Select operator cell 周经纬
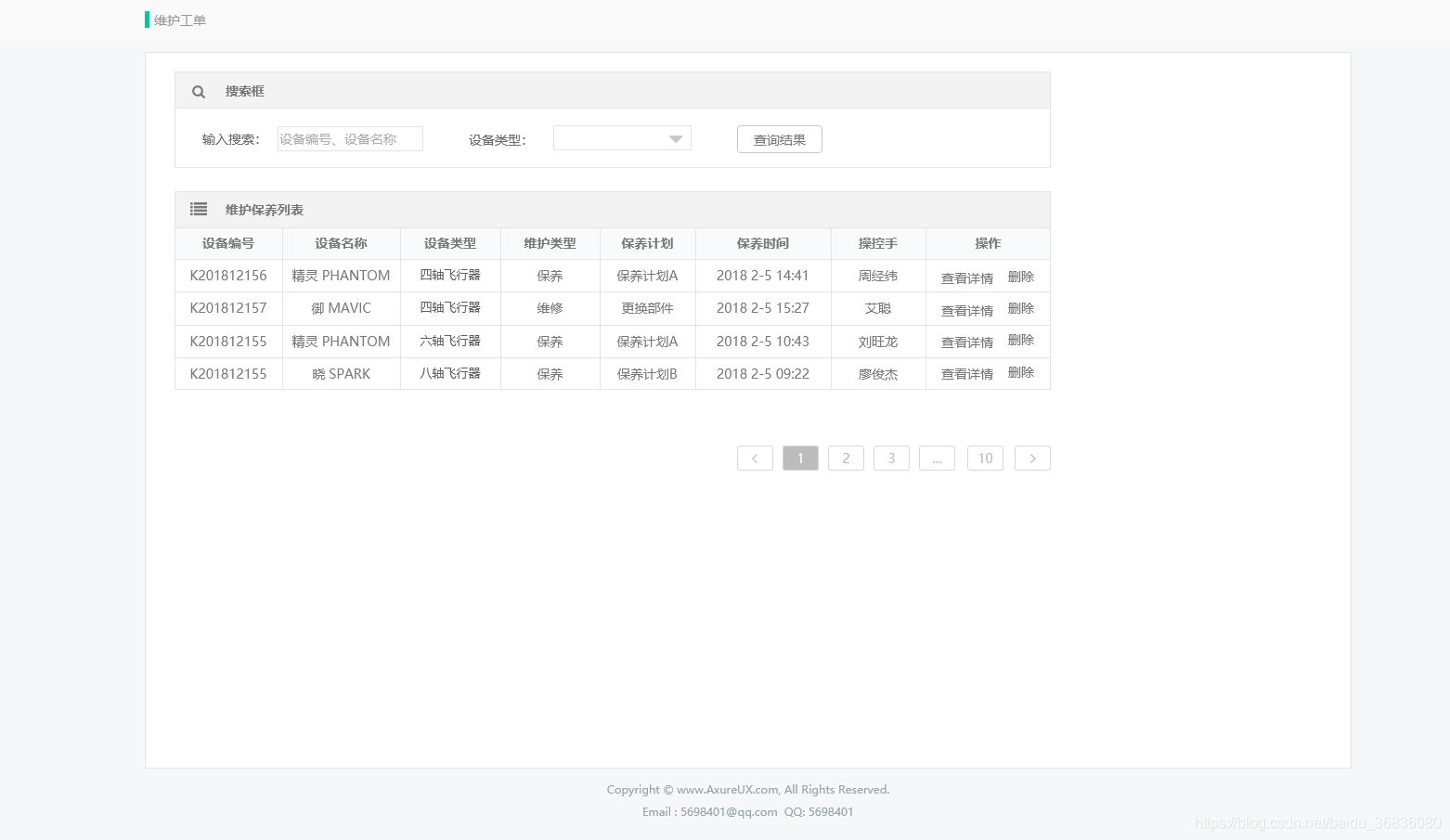The width and height of the screenshot is (1450, 840). coord(878,276)
